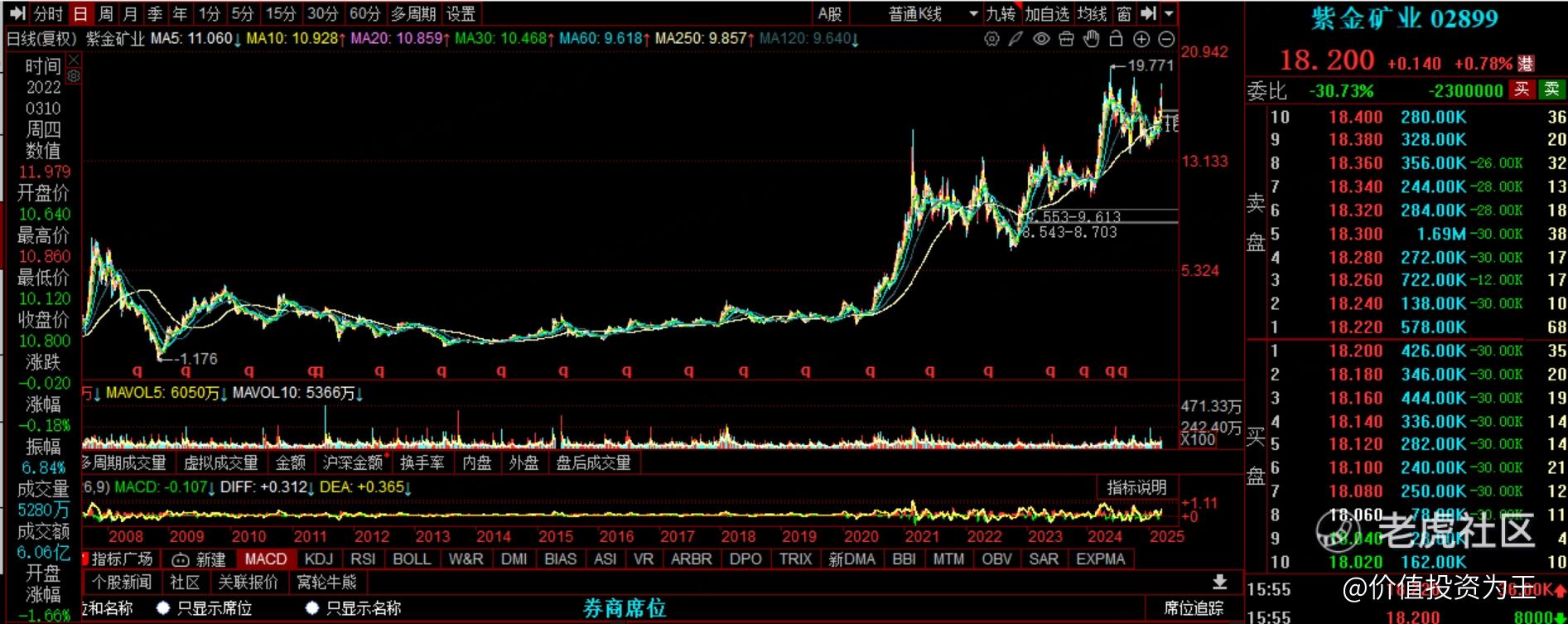Open the 普通K线 dropdown
This screenshot has height=624, width=1568.
(932, 14)
